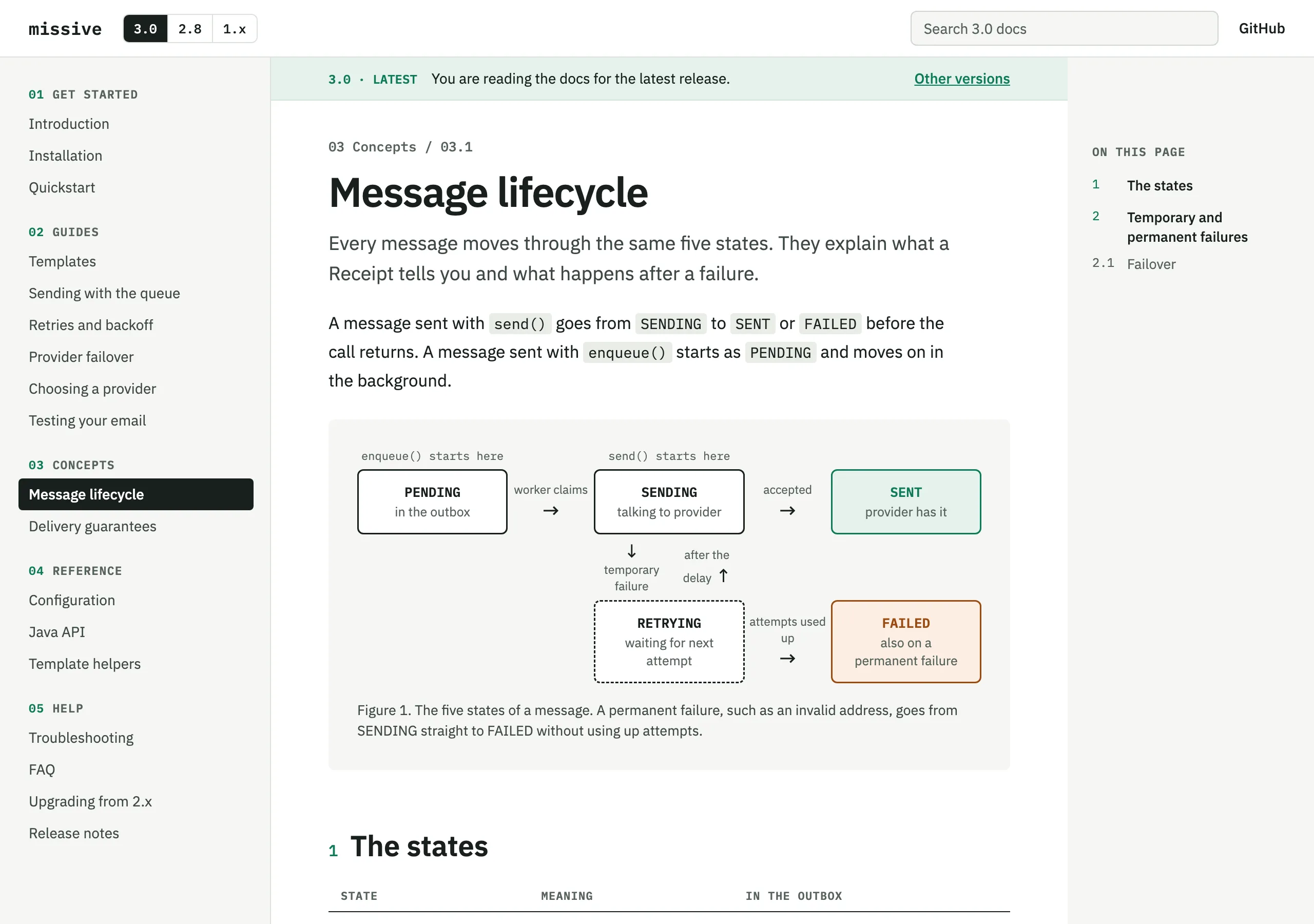The image size is (1314, 924).
Task: Jump to Temporary and permanent failures section
Action: pos(1187,227)
